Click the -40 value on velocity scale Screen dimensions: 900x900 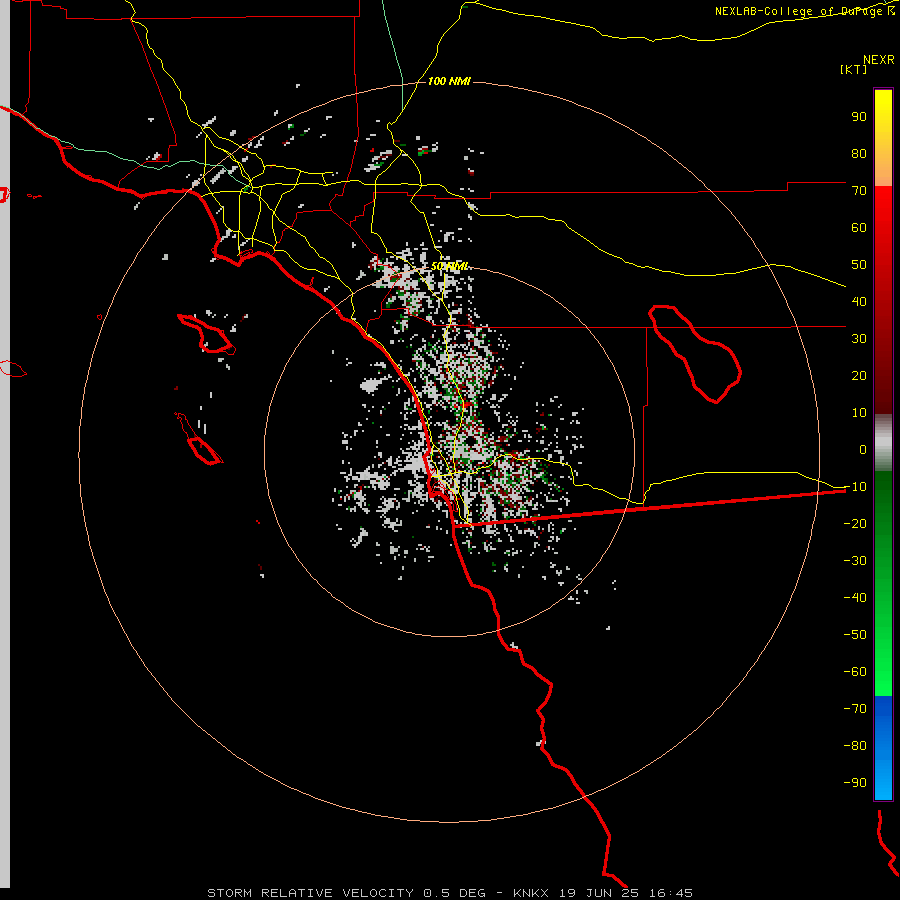point(855,598)
